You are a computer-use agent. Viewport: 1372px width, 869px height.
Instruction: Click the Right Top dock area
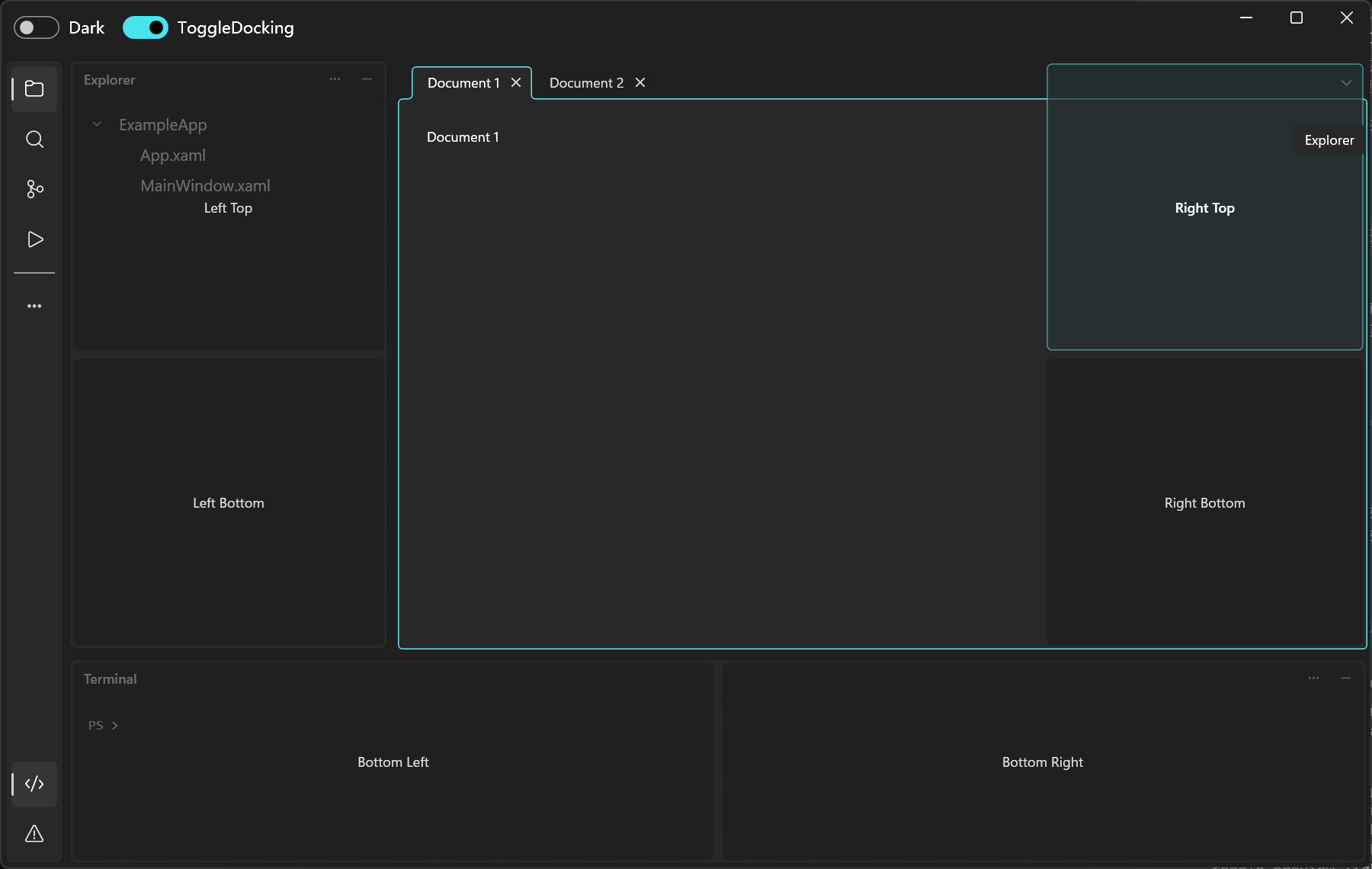tap(1204, 207)
